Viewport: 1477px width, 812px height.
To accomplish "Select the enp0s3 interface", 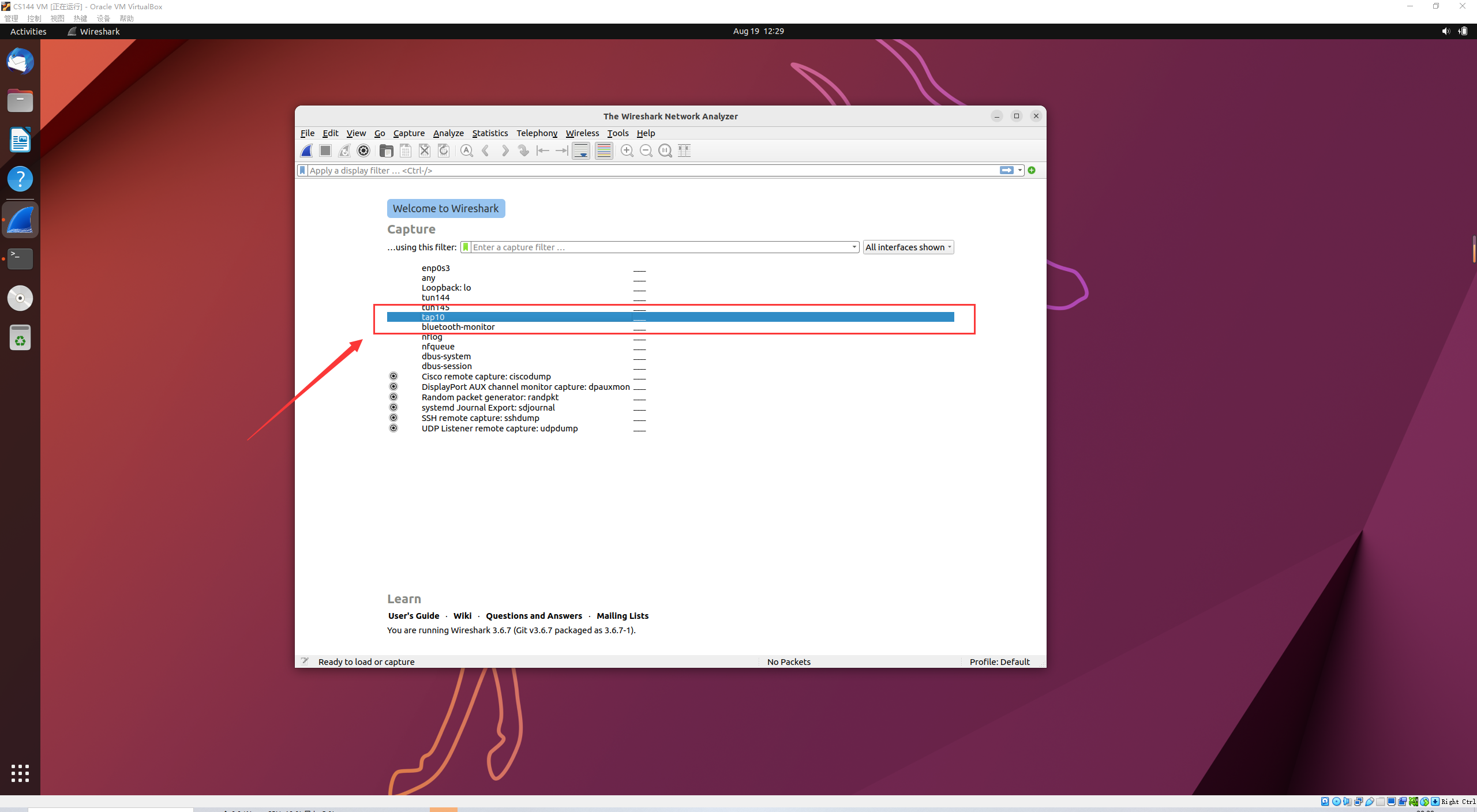I will click(670, 268).
